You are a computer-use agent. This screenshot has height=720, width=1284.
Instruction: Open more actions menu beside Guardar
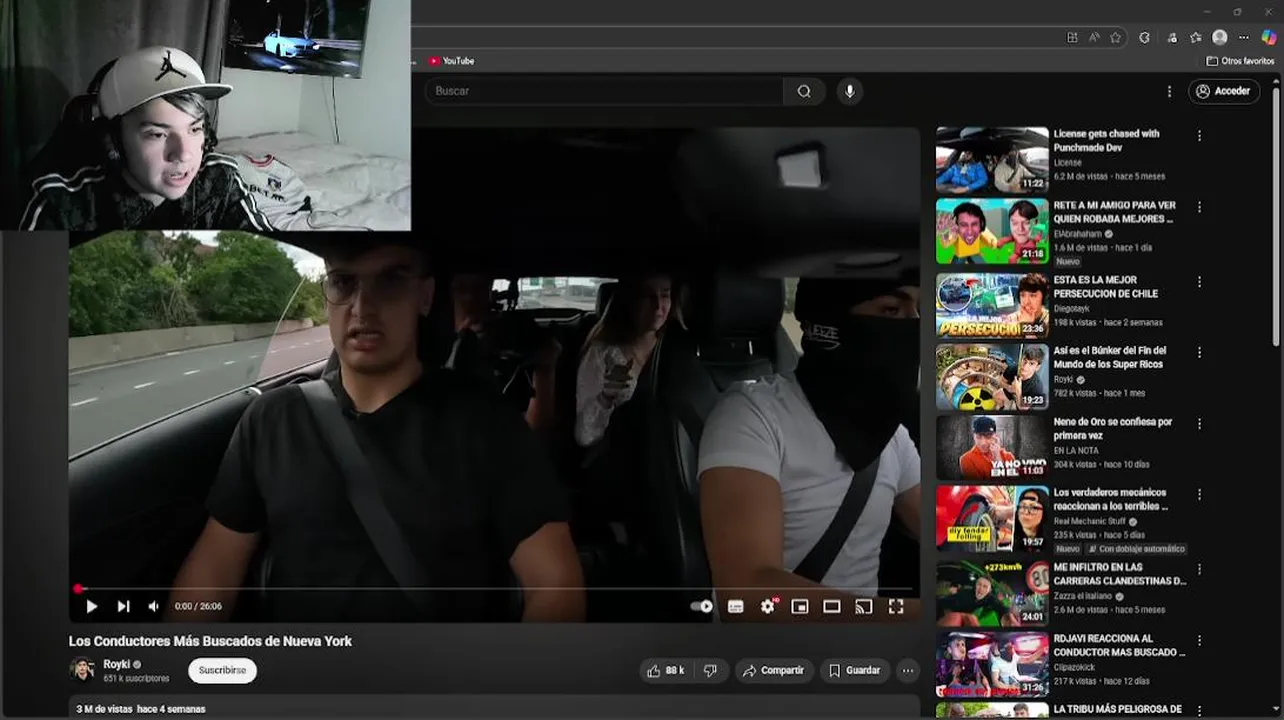(908, 670)
